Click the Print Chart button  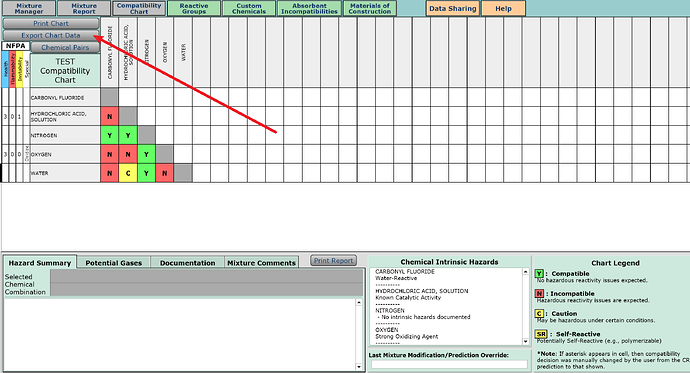coord(51,23)
